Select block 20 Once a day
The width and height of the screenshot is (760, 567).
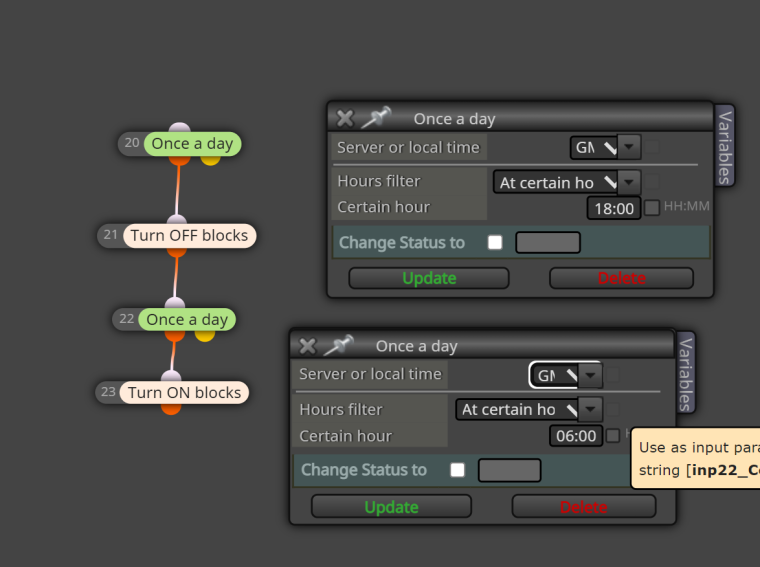tap(192, 144)
